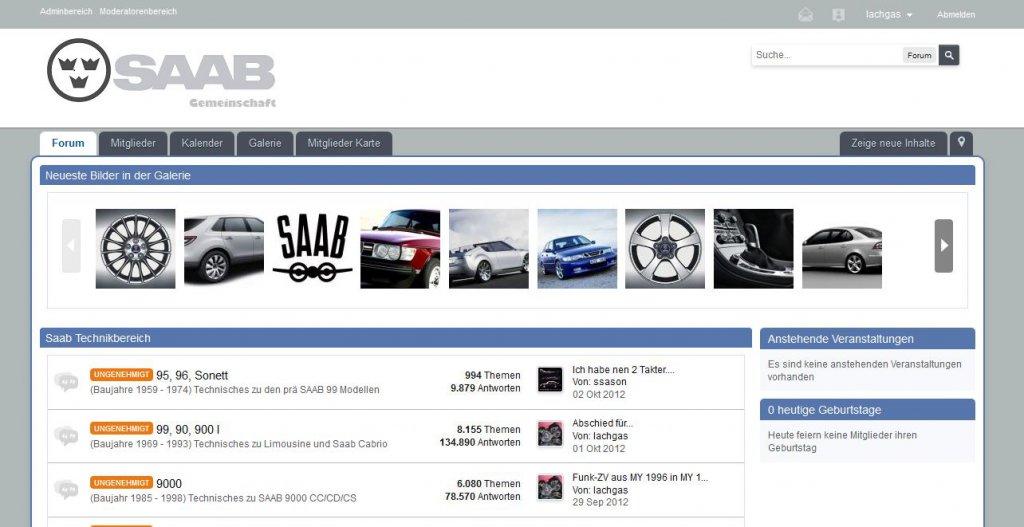The image size is (1024, 527).
Task: Click UNGENEHMIGT badge on 99, 90, 900 I
Action: tap(121, 428)
